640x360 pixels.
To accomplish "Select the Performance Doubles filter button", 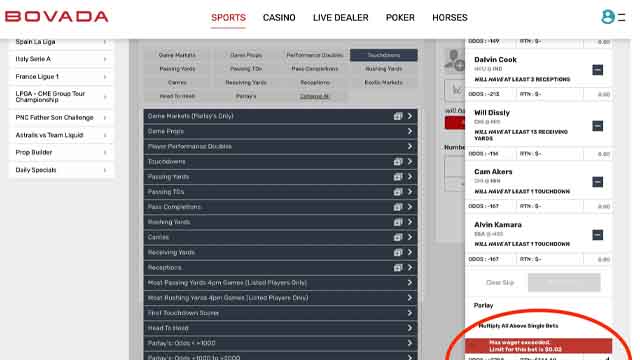I will click(x=315, y=55).
